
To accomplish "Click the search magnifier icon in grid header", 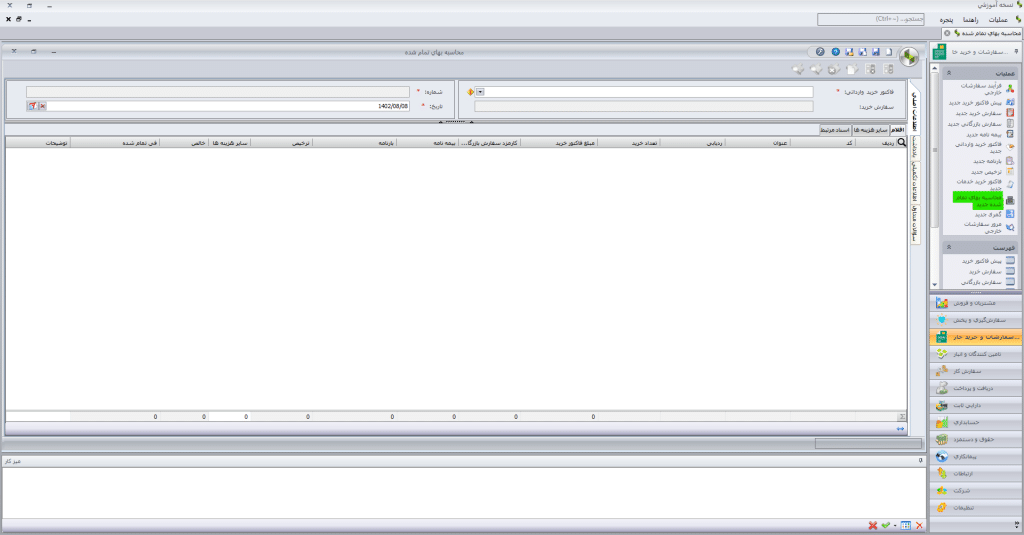I will click(902, 142).
